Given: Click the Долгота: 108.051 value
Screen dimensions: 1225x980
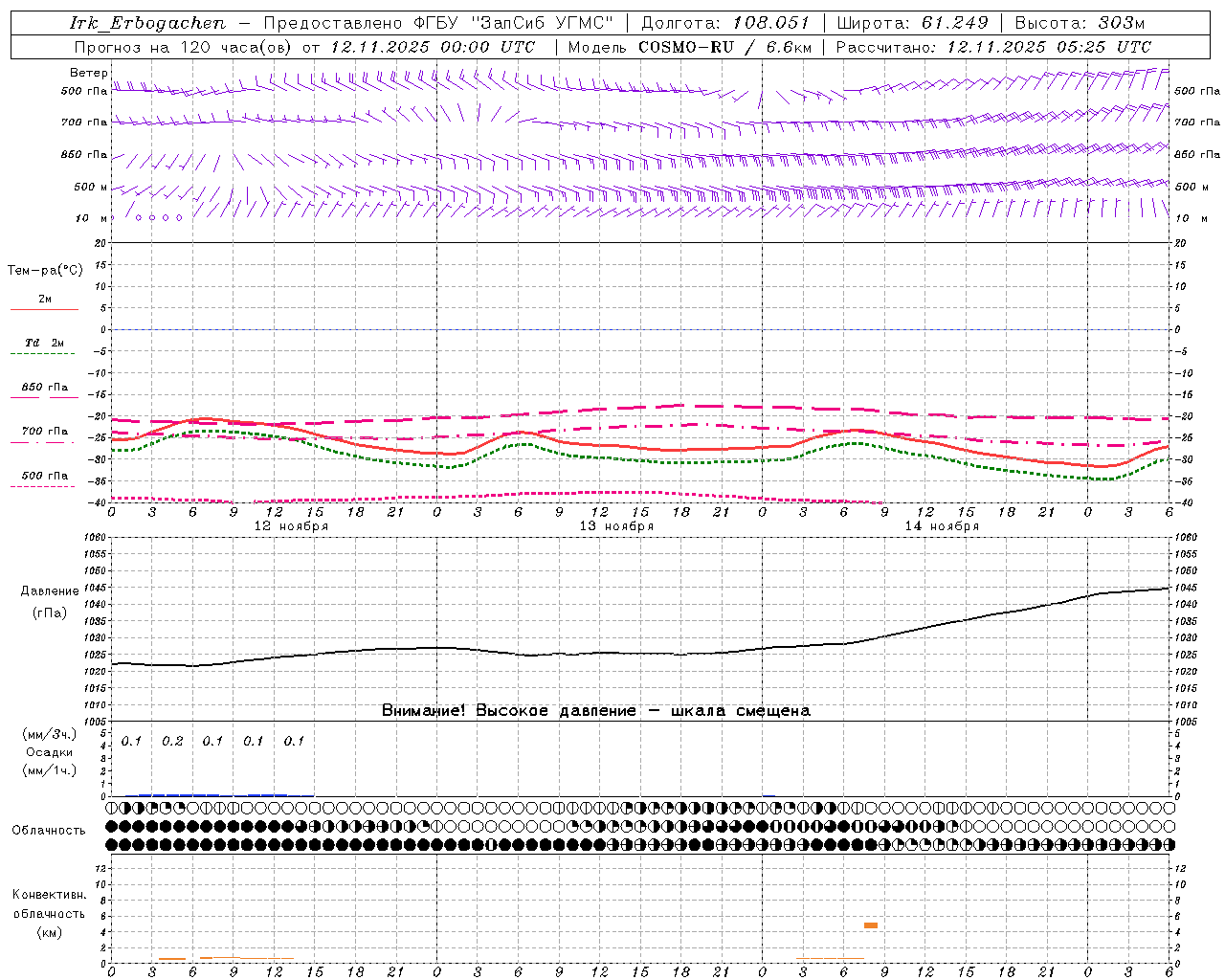Looking at the screenshot, I should click(x=725, y=23).
